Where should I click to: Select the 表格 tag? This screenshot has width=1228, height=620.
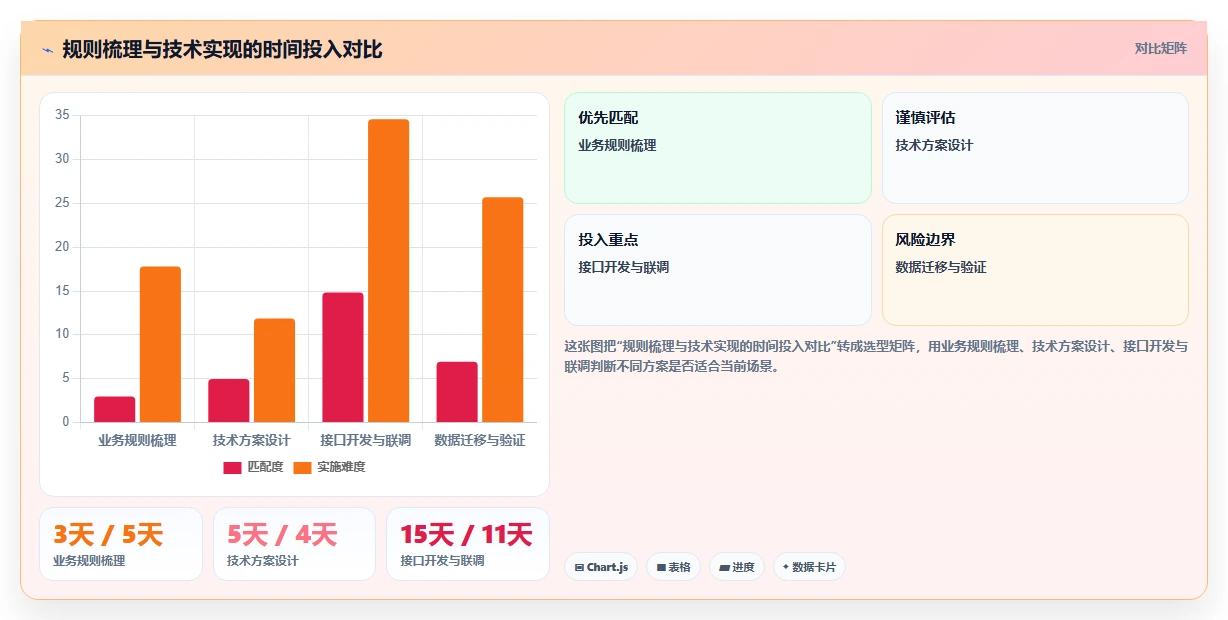(x=673, y=567)
